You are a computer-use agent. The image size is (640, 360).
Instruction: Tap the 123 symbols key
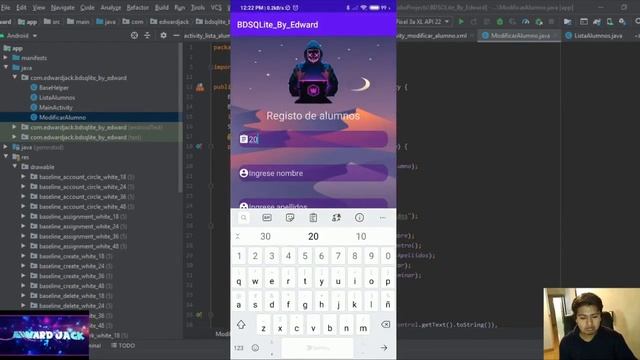(239, 348)
